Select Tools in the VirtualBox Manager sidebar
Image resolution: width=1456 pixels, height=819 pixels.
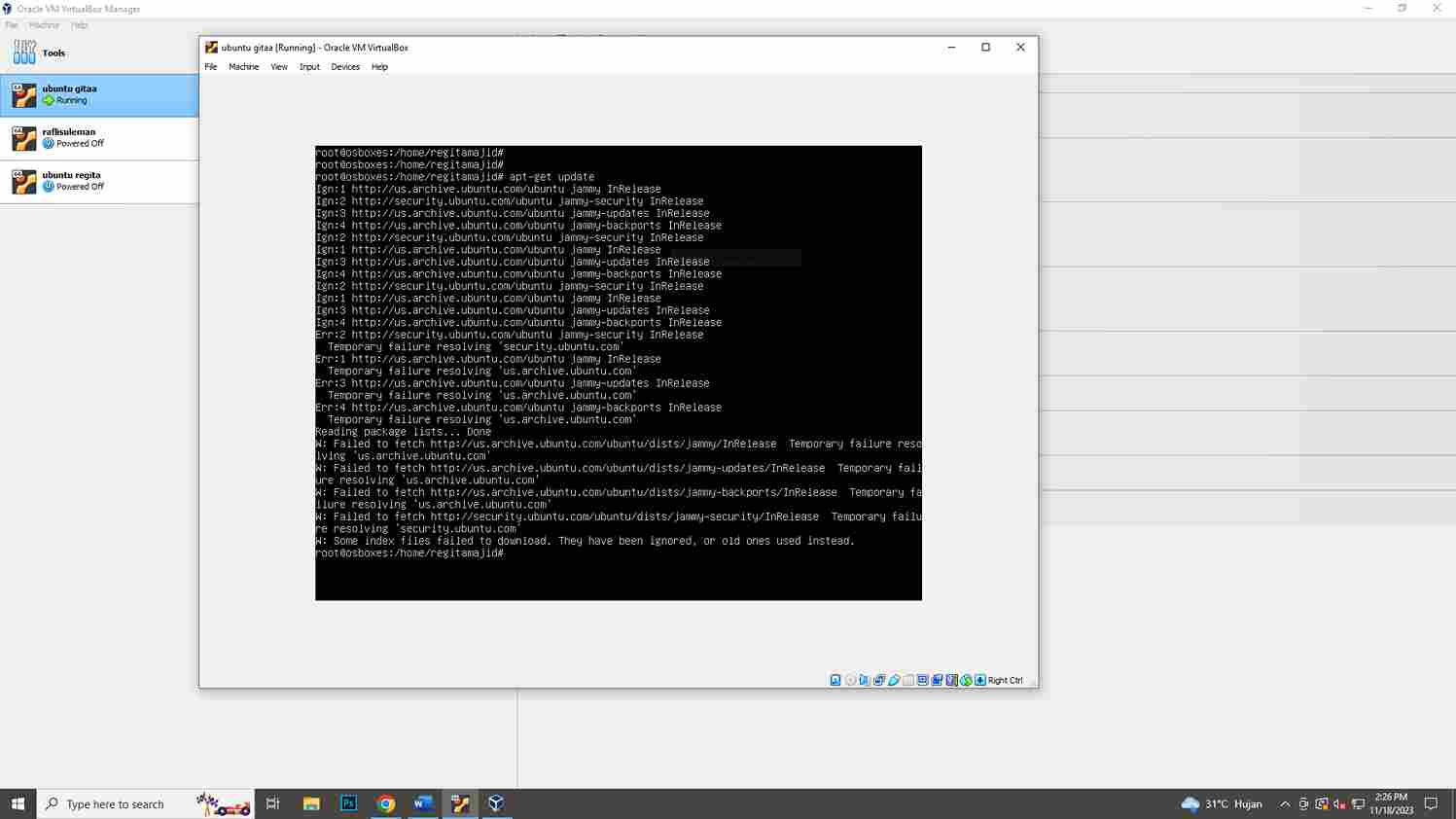click(99, 53)
